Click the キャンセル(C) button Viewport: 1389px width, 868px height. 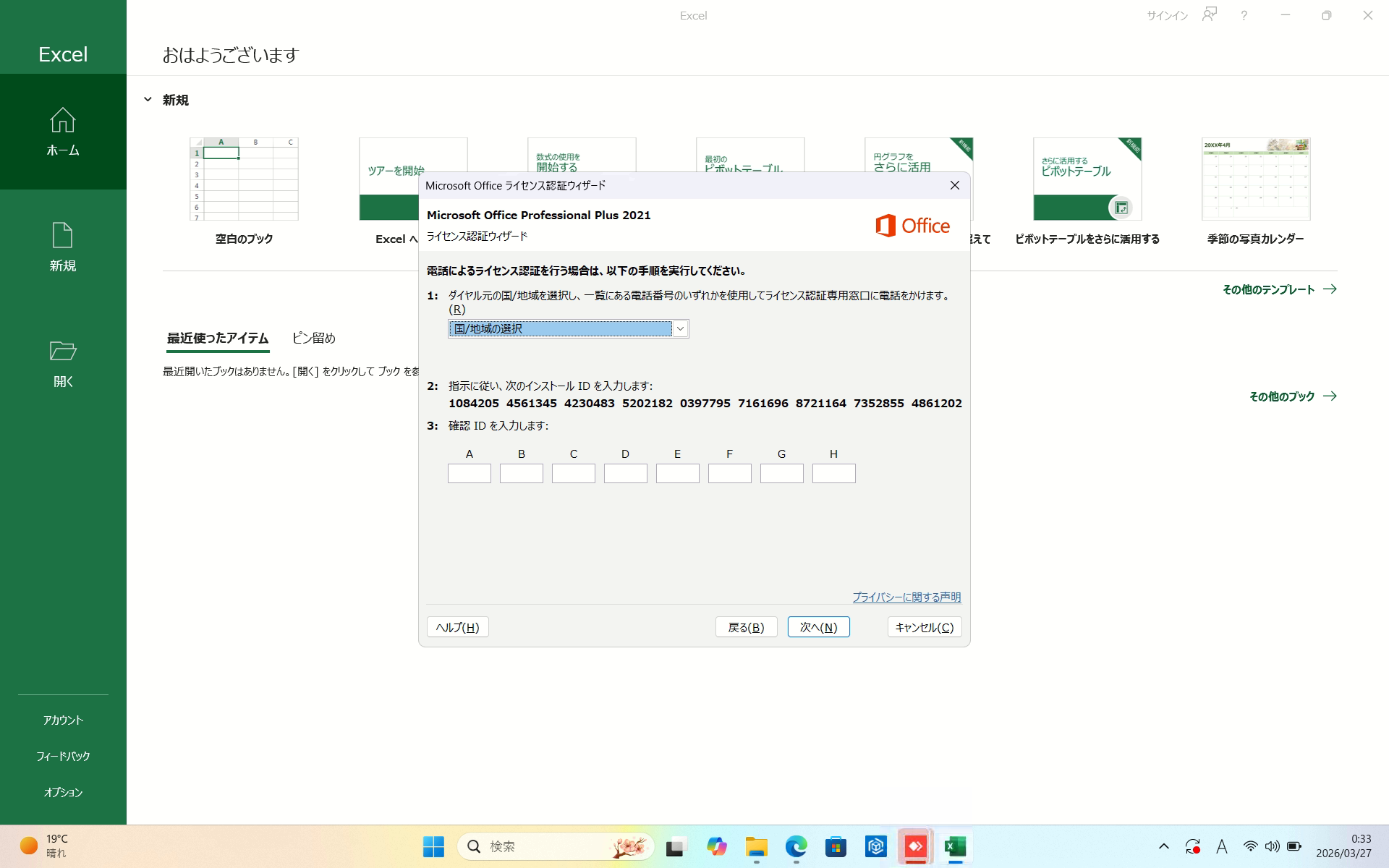point(924,627)
